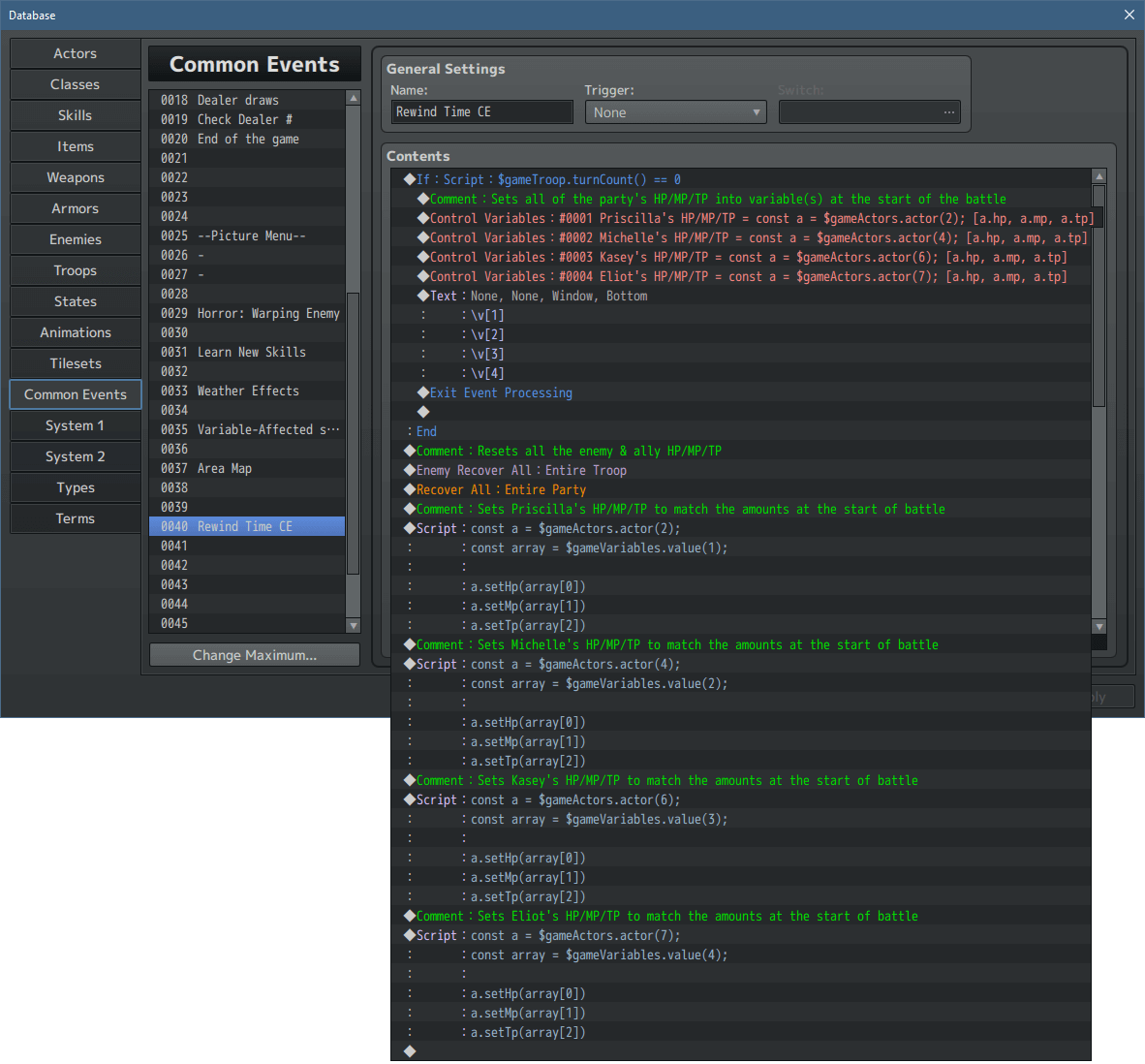Screen dimensions: 1145x1064
Task: Click the event list scroll-down arrow
Action: point(354,626)
